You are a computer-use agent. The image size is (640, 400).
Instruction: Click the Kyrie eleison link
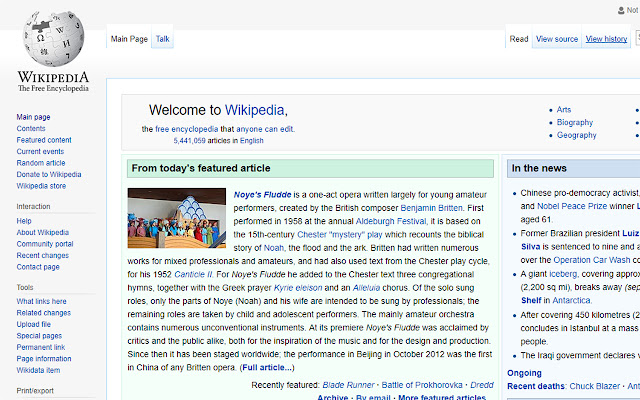click(x=298, y=288)
